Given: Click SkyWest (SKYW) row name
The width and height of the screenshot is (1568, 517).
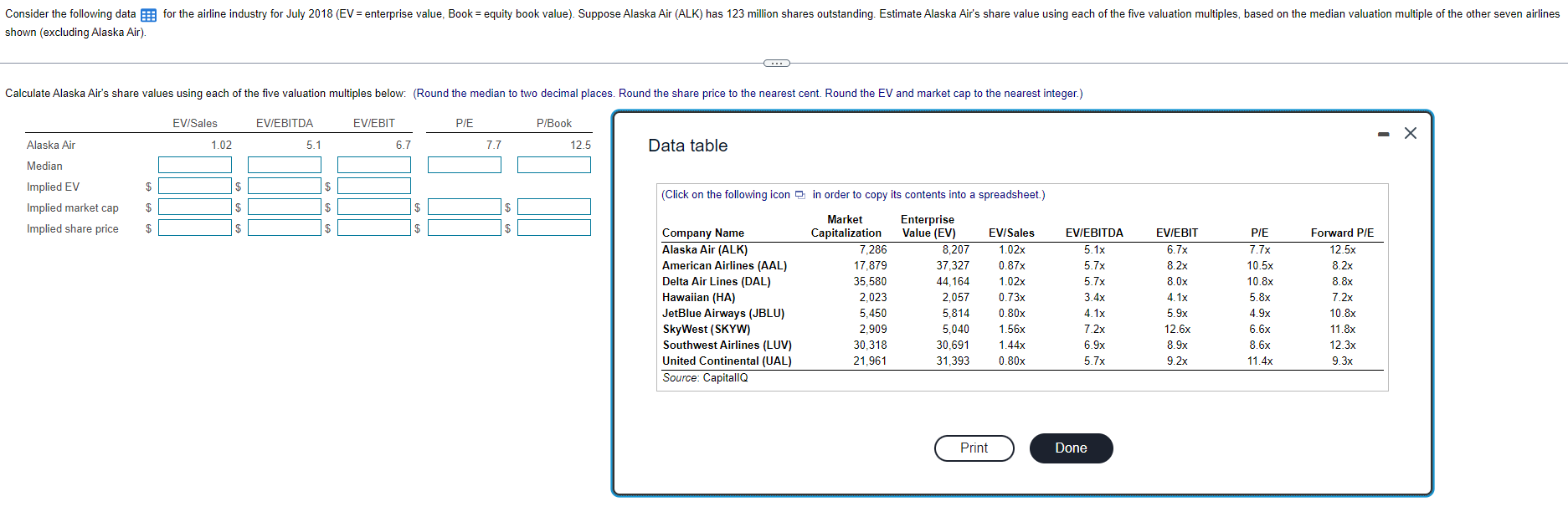Looking at the screenshot, I should [707, 330].
